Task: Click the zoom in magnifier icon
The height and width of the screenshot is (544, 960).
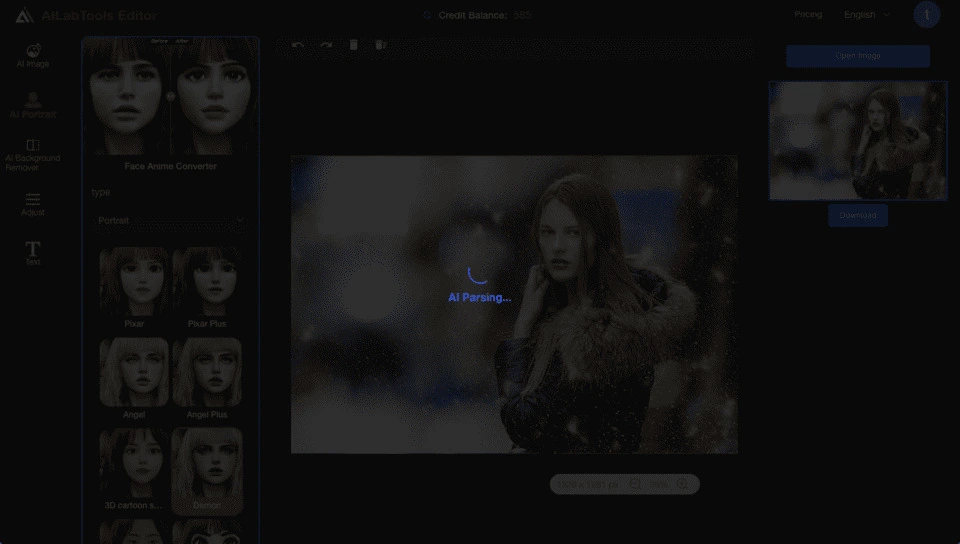Action: point(683,484)
